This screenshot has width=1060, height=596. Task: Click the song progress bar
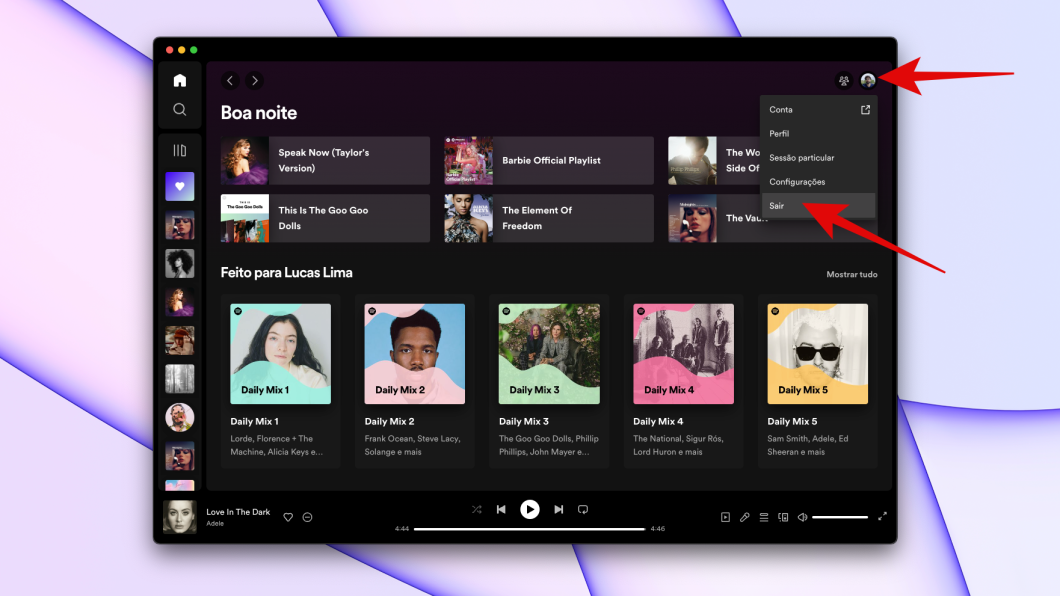click(529, 529)
